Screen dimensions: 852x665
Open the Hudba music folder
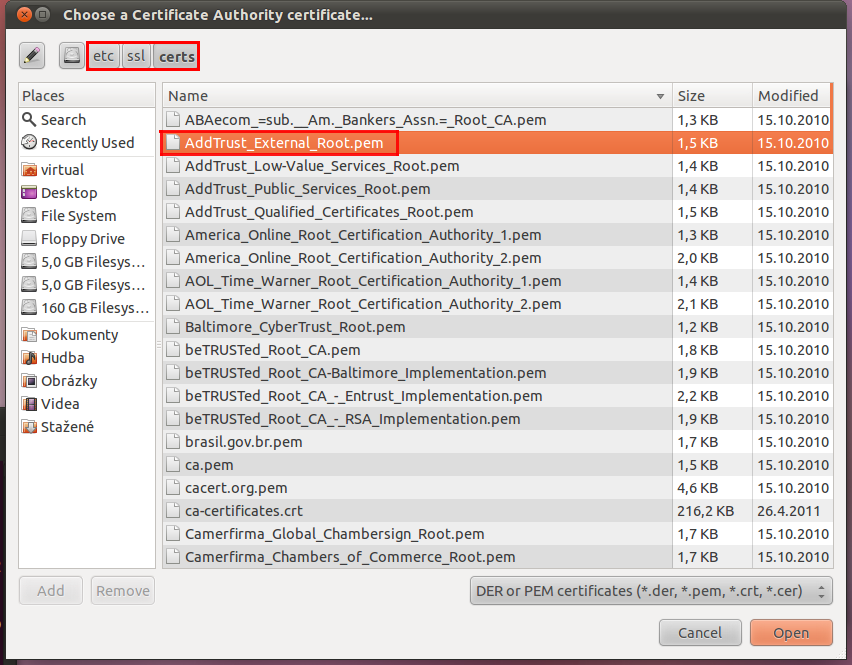click(62, 358)
